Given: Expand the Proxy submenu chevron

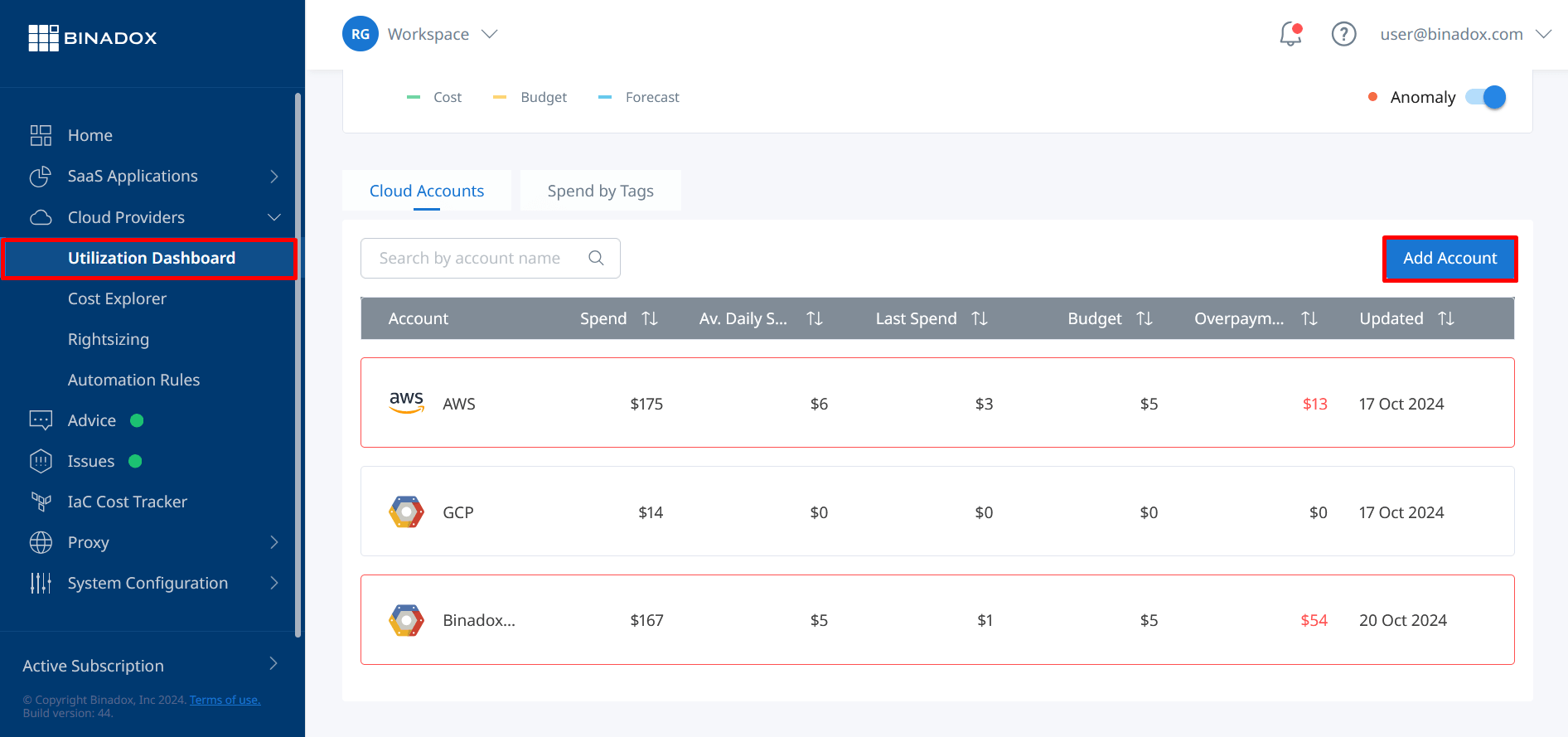Looking at the screenshot, I should tap(274, 542).
